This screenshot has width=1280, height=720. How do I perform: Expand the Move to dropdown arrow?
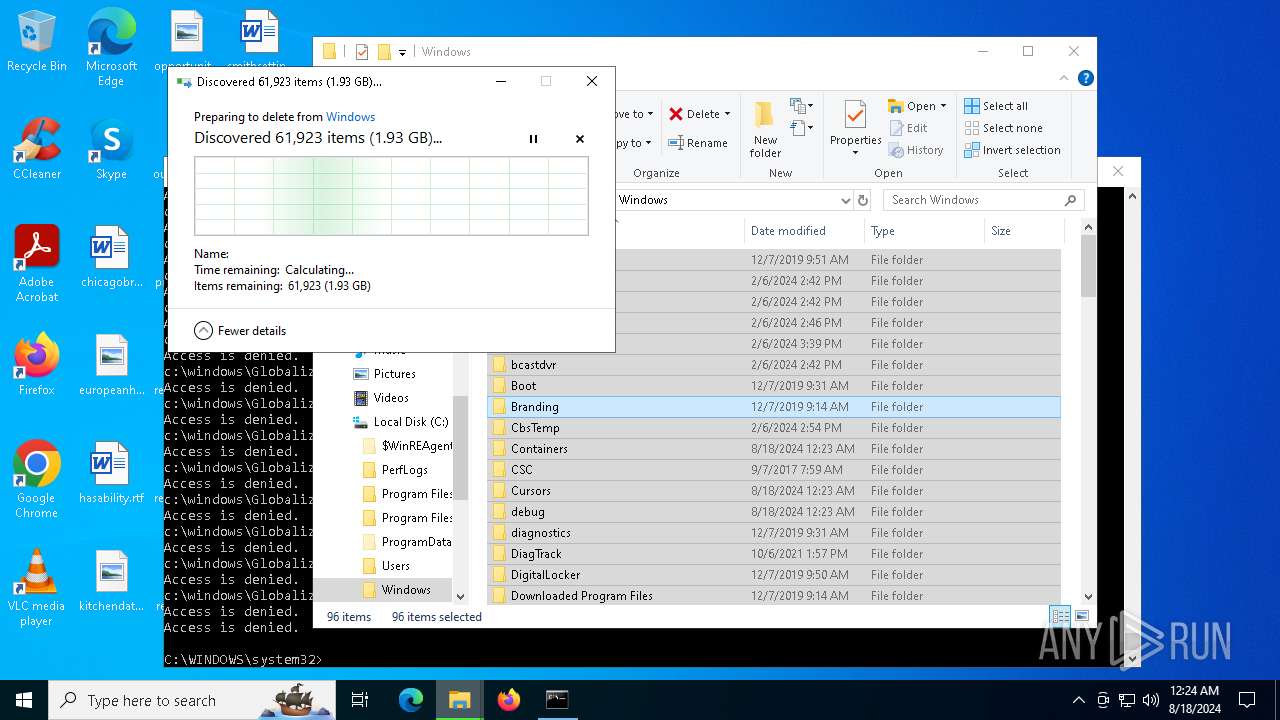click(650, 114)
